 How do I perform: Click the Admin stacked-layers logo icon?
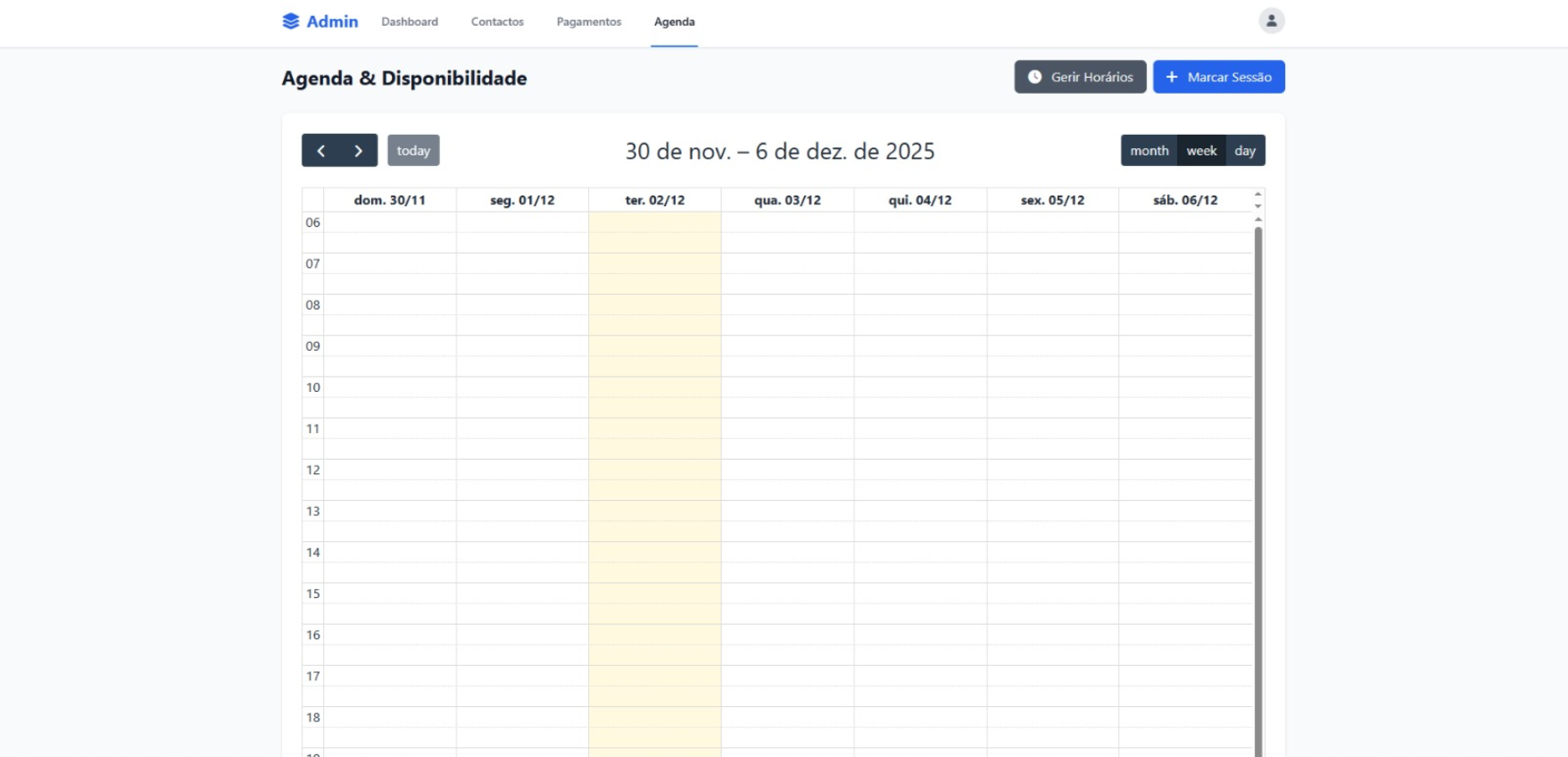coord(290,21)
